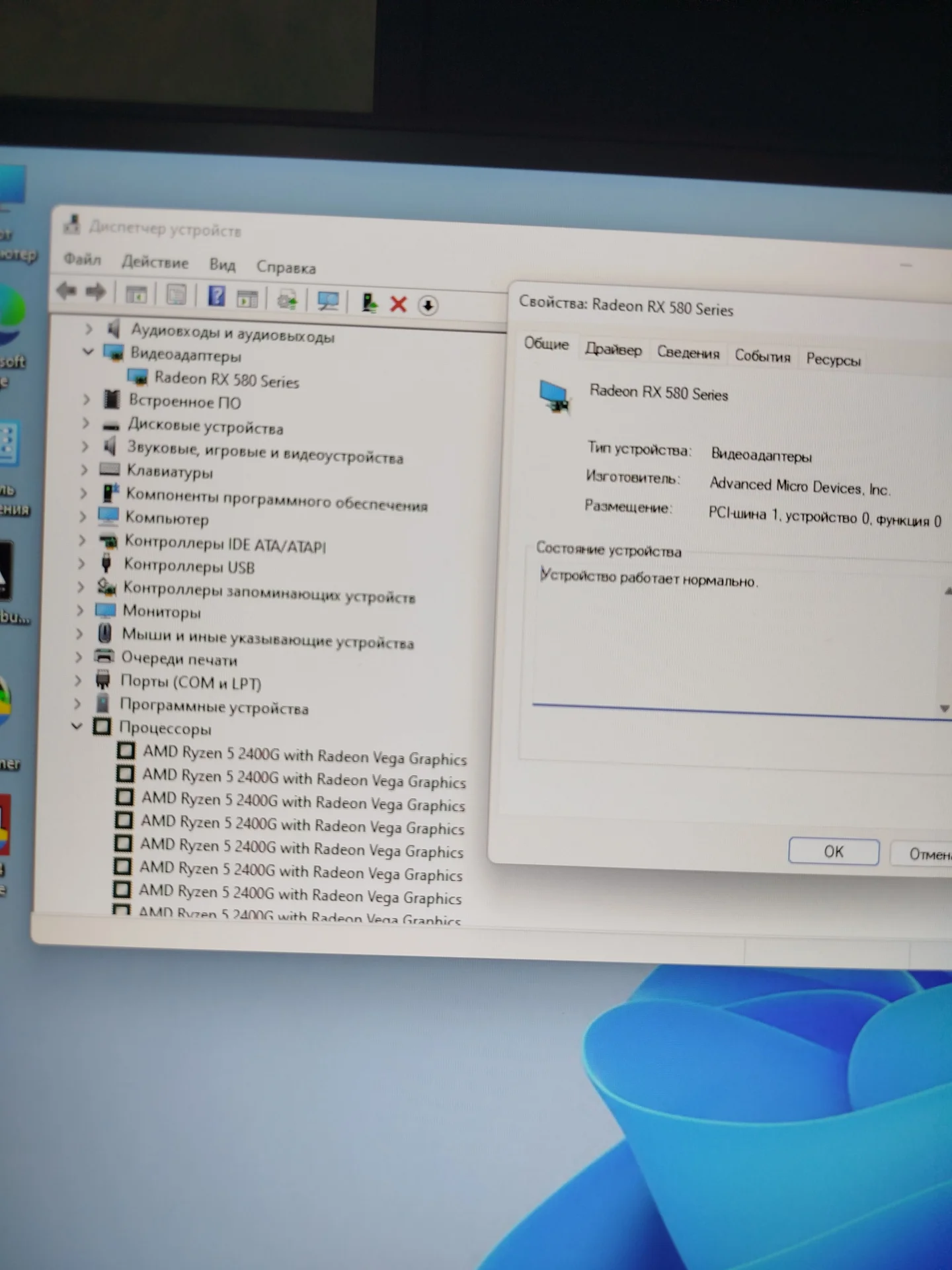952x1270 pixels.
Task: Click the mouse icon beside Мыши
Action: click(104, 633)
